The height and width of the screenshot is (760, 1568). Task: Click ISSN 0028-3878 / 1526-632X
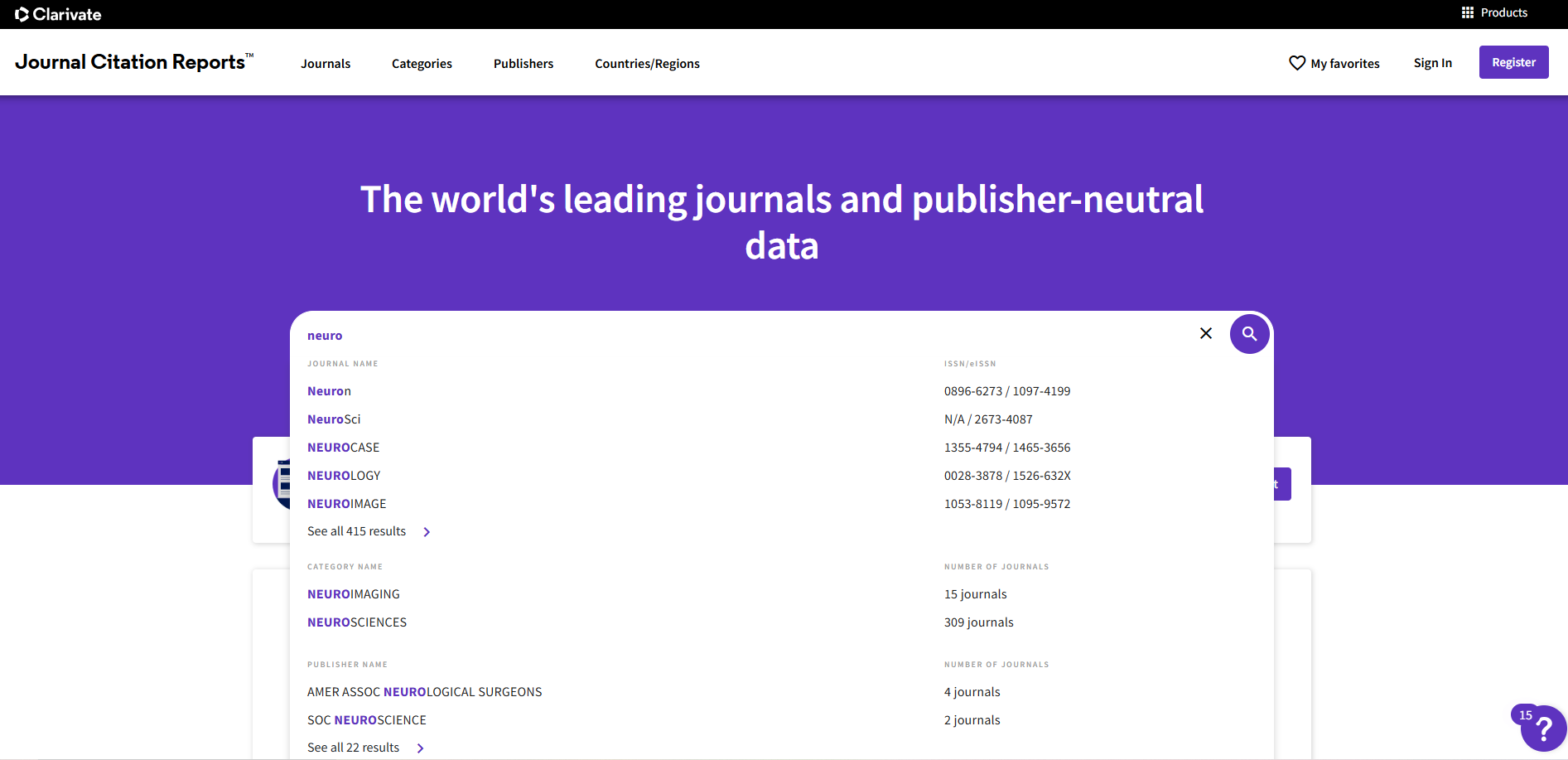tap(1007, 476)
